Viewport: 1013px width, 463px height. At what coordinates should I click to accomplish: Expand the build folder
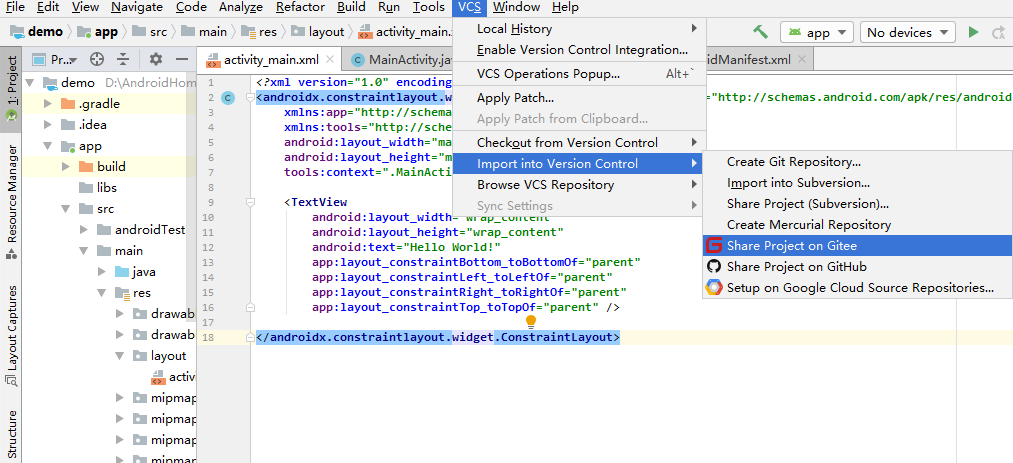[65, 167]
